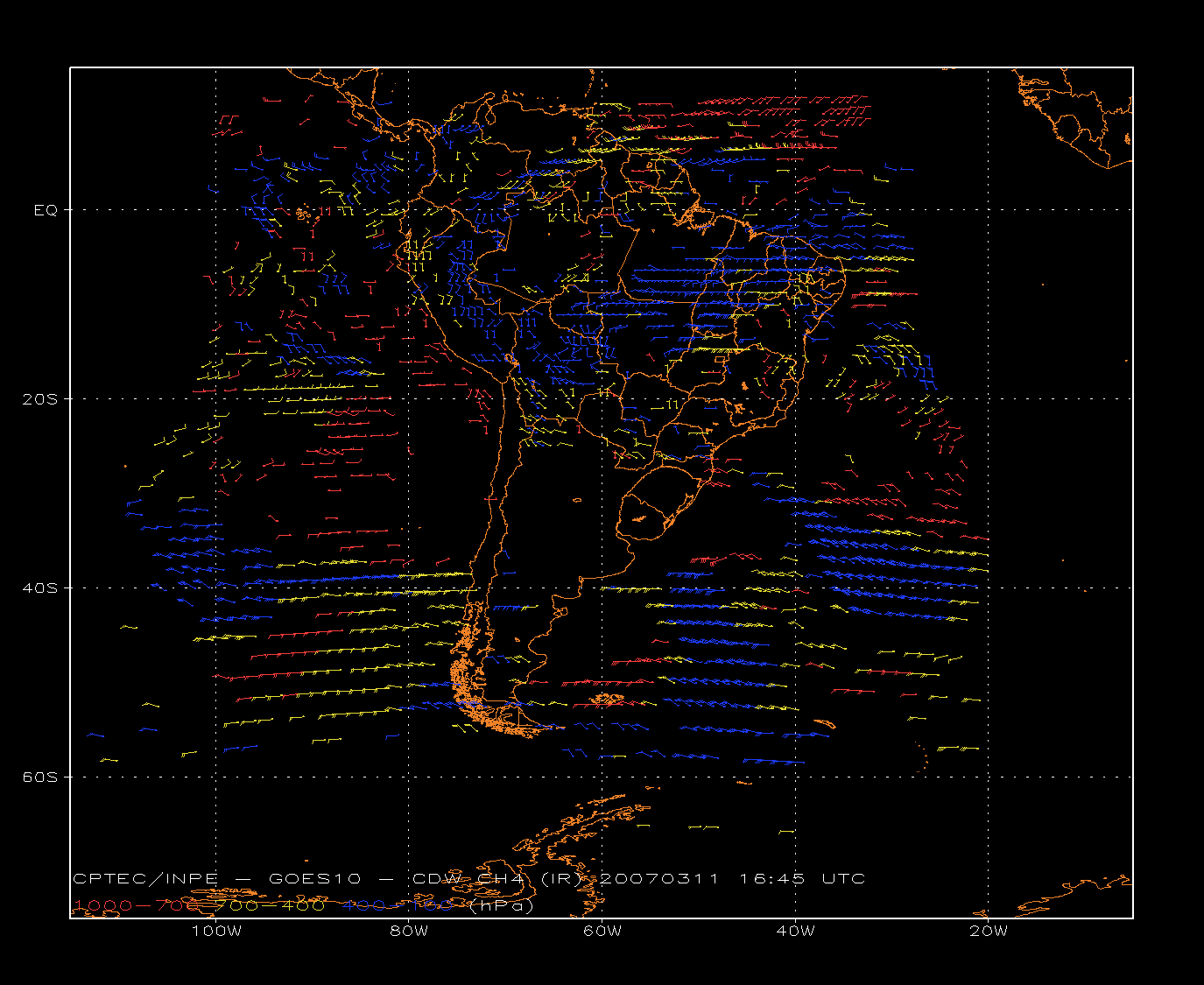Viewport: 1204px width, 985px height.
Task: Click the 20S latitude label
Action: (40, 399)
